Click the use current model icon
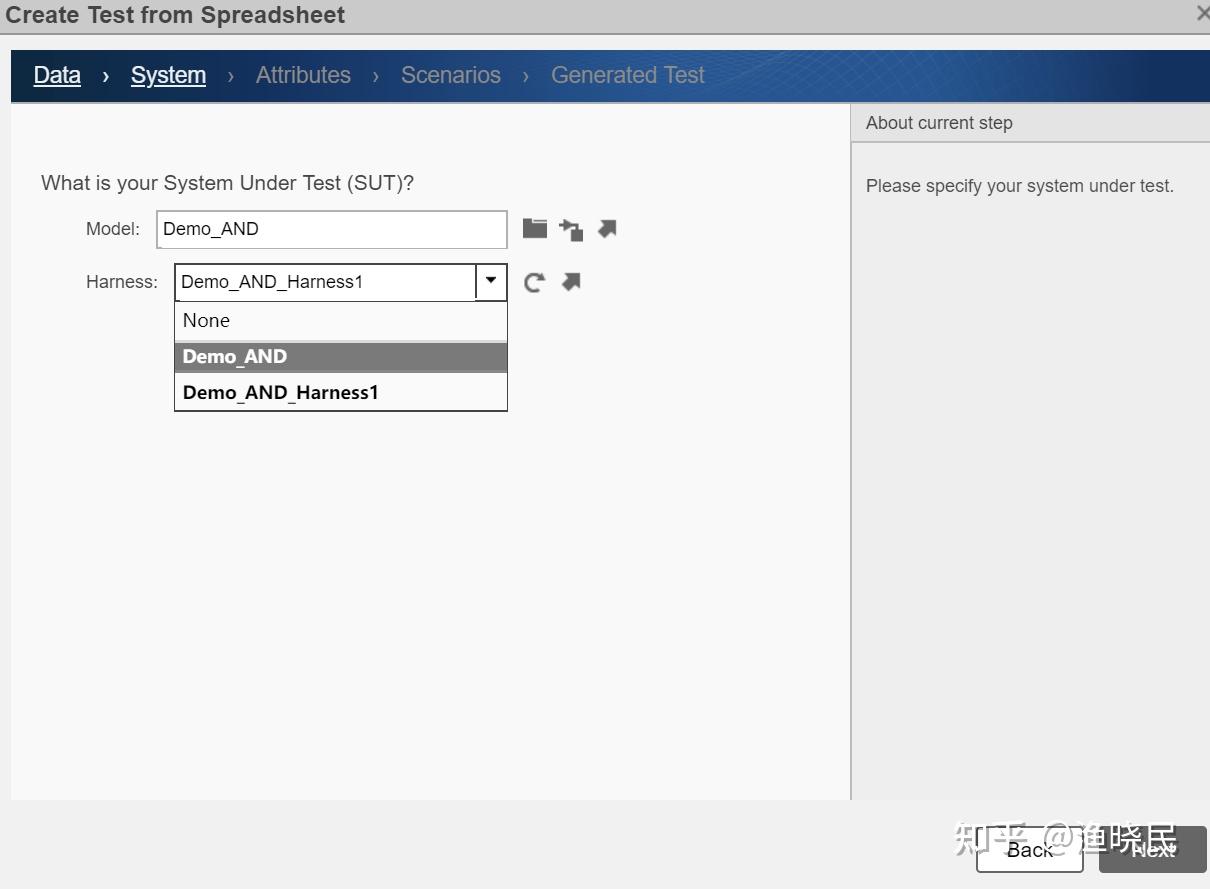Viewport: 1210px width, 889px height. tap(570, 228)
